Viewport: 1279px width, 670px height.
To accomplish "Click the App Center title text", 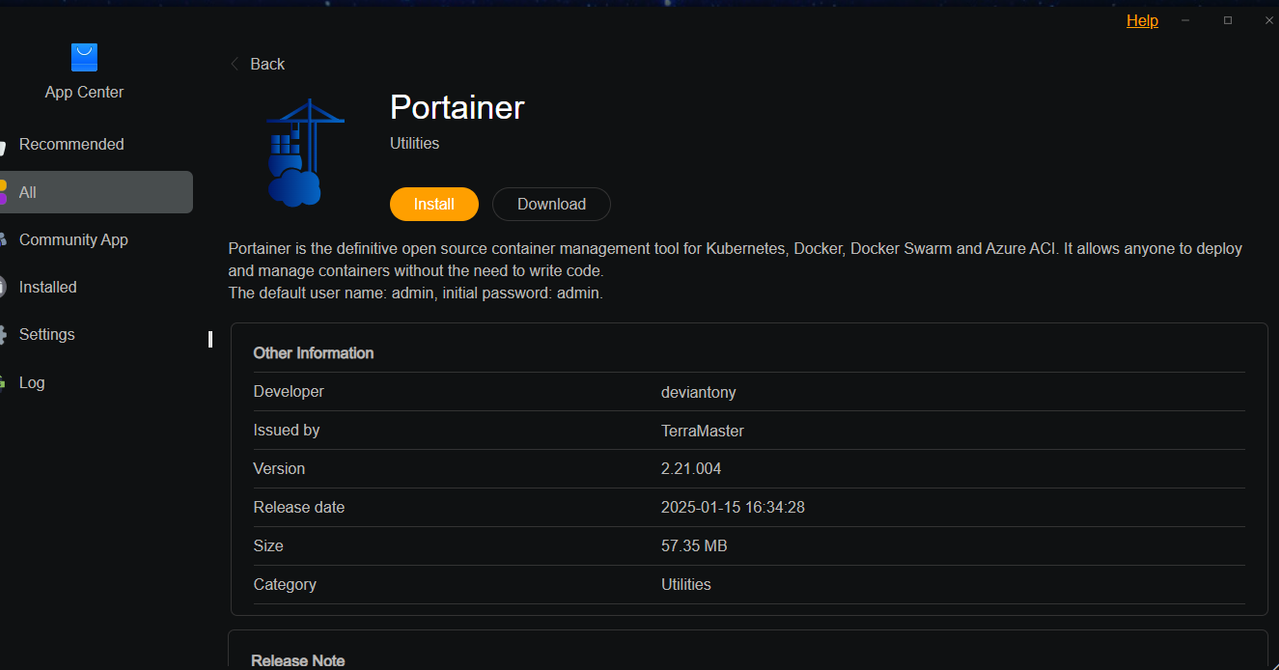I will click(84, 92).
